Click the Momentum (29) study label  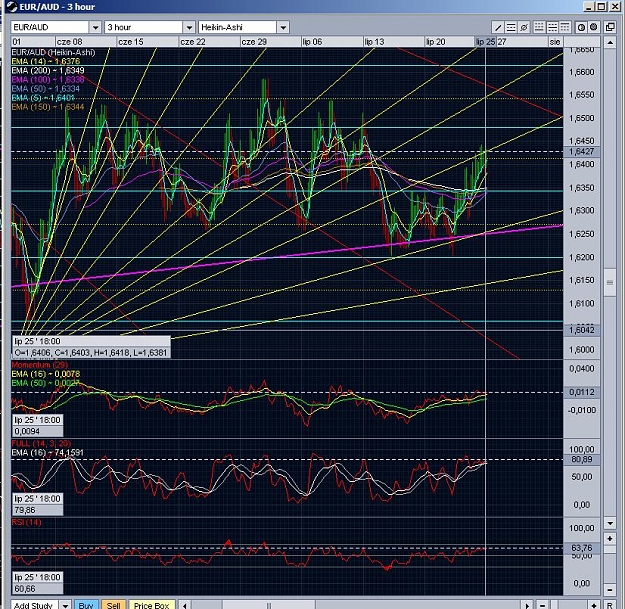[40, 365]
